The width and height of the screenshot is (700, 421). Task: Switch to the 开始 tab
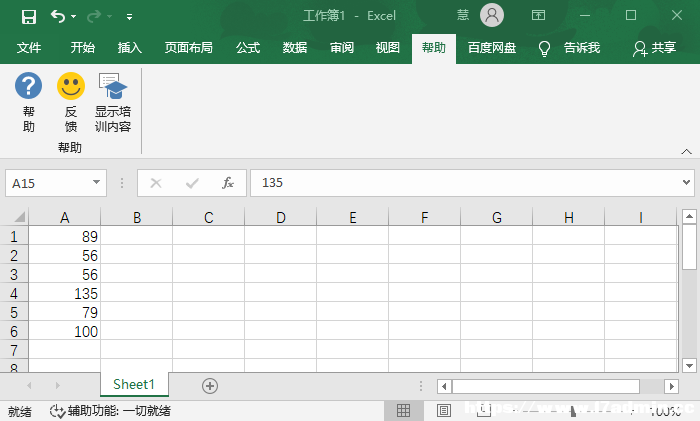coord(83,48)
